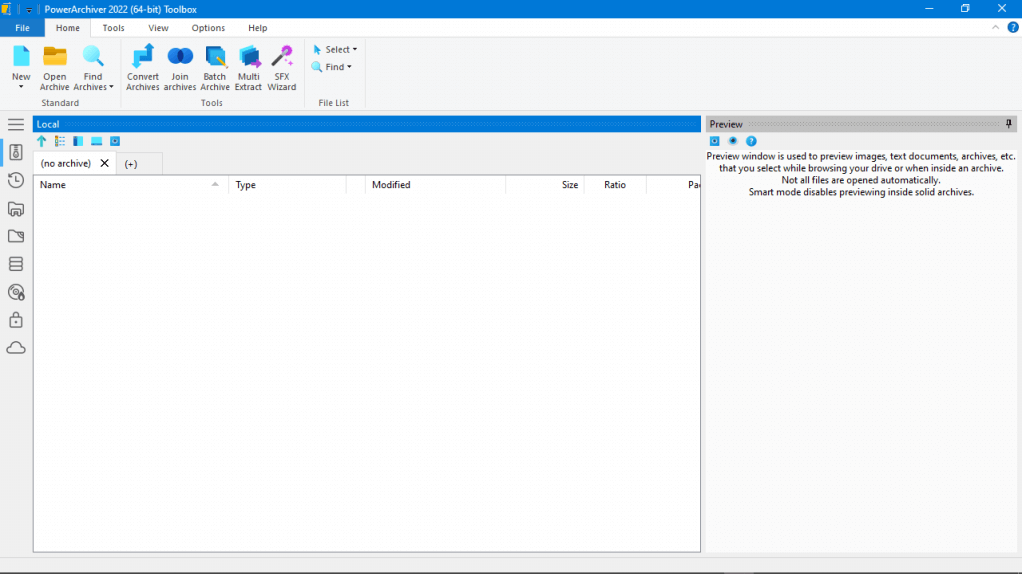Expand the New dropdown arrow
This screenshot has height=574, width=1022.
(x=21, y=87)
